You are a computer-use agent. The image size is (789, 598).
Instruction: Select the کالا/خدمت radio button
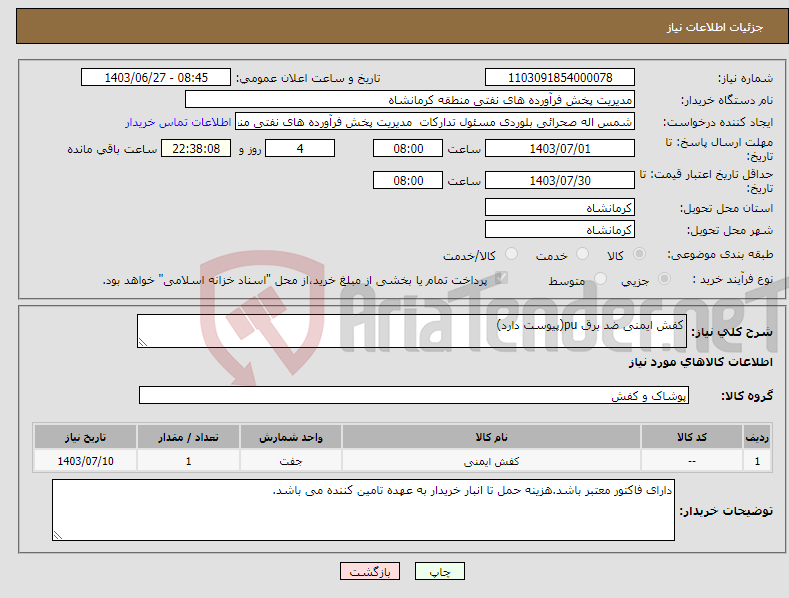coord(511,254)
